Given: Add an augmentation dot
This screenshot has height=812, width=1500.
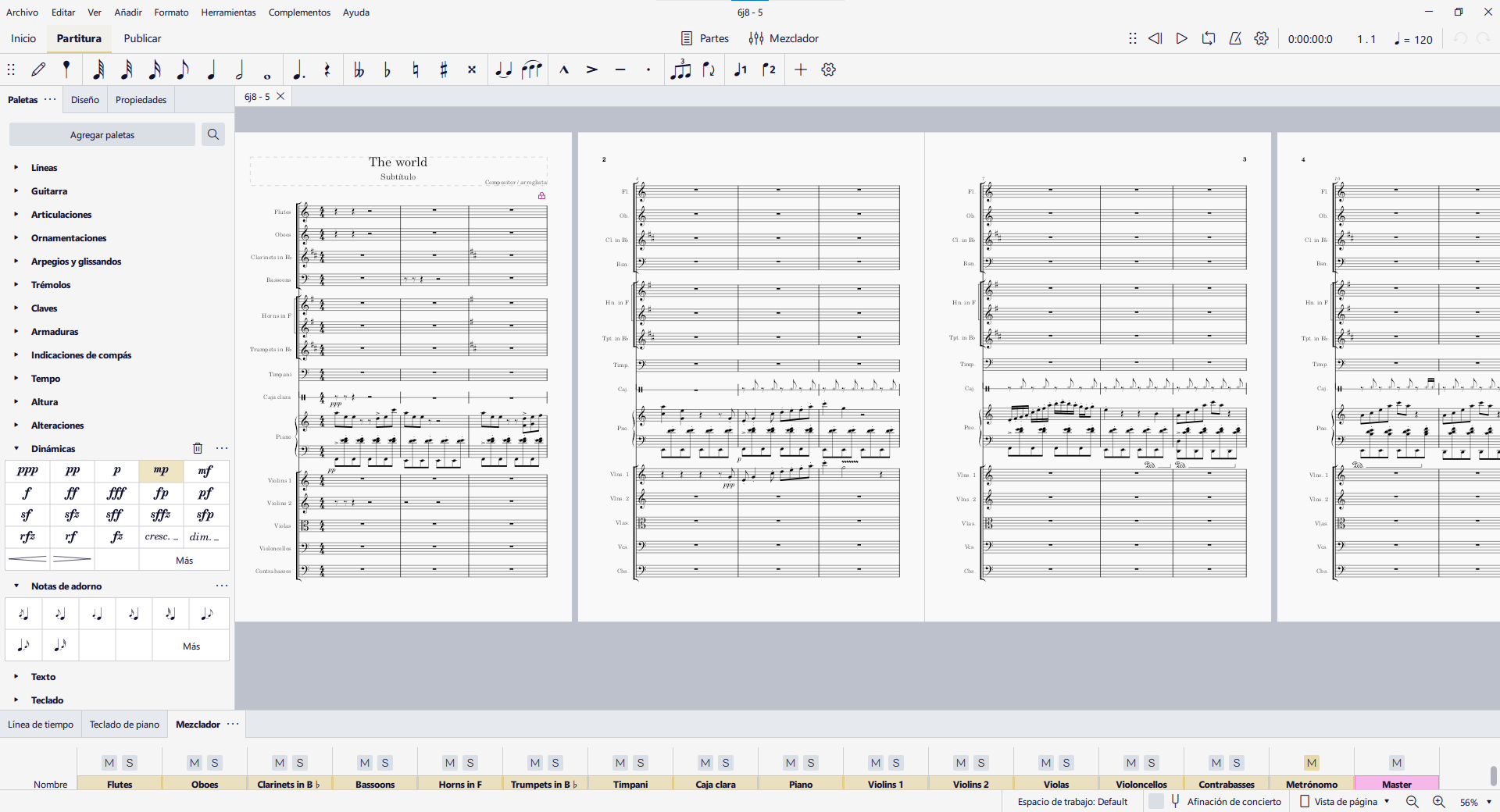Looking at the screenshot, I should pos(298,69).
